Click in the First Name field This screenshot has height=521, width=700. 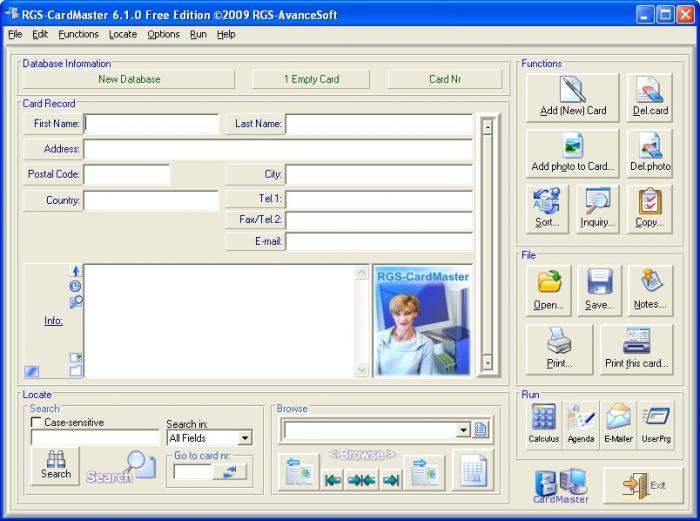click(x=151, y=124)
